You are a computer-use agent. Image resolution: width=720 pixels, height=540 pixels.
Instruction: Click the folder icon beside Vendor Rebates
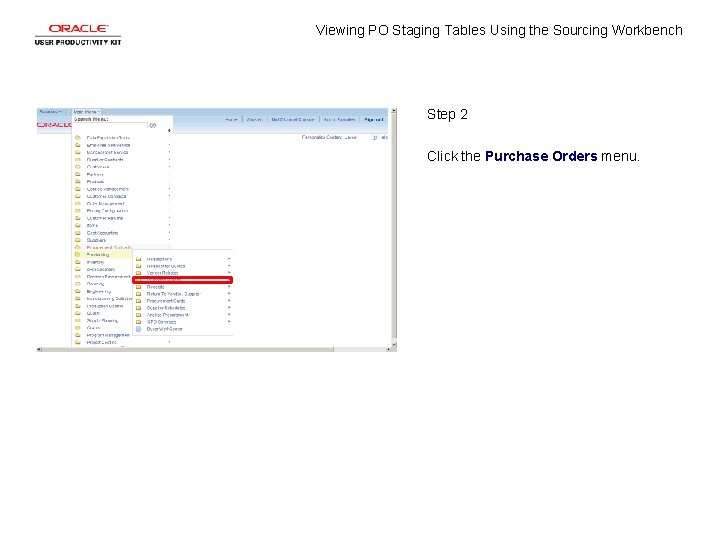tap(139, 273)
